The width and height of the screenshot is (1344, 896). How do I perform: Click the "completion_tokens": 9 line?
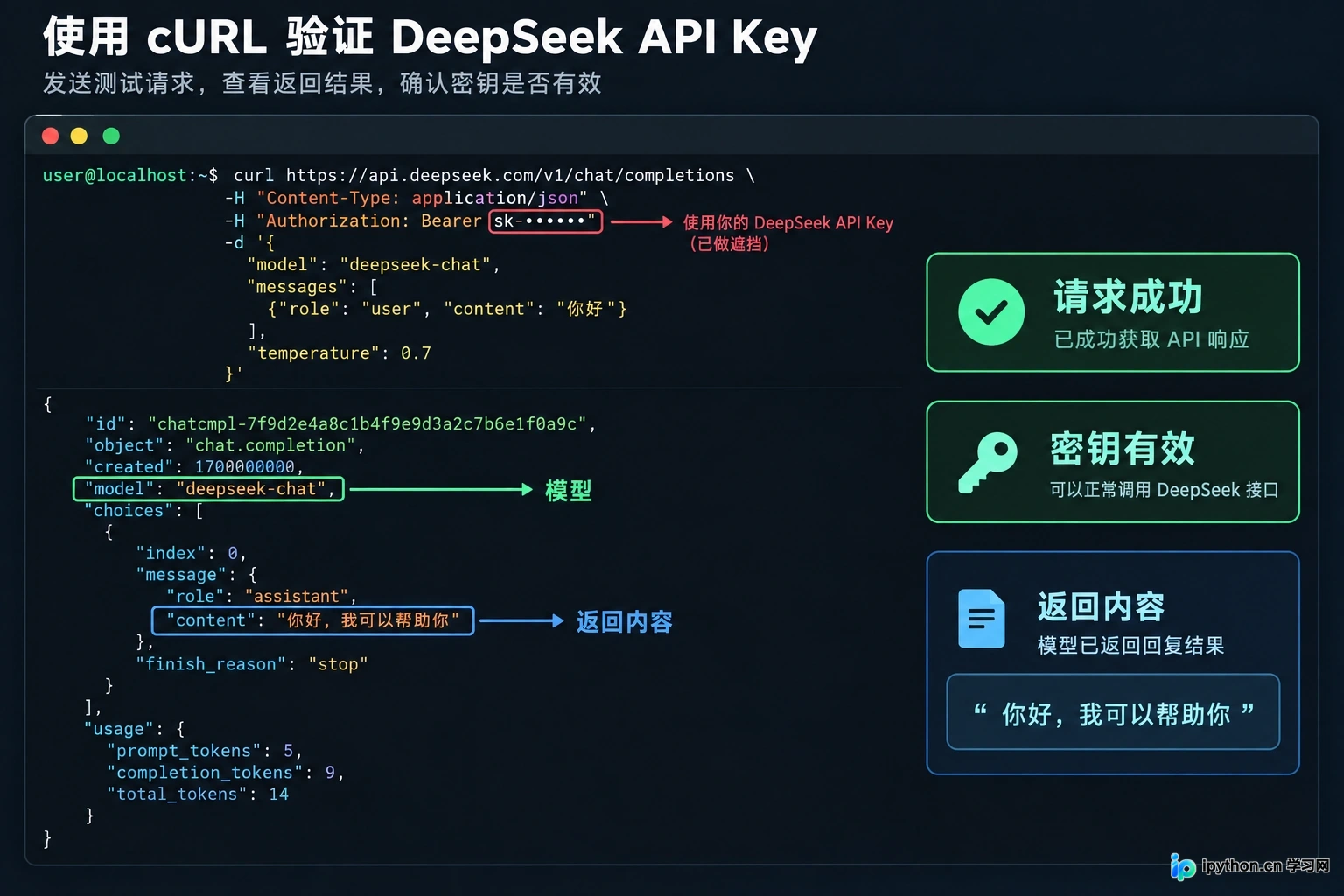[x=226, y=773]
